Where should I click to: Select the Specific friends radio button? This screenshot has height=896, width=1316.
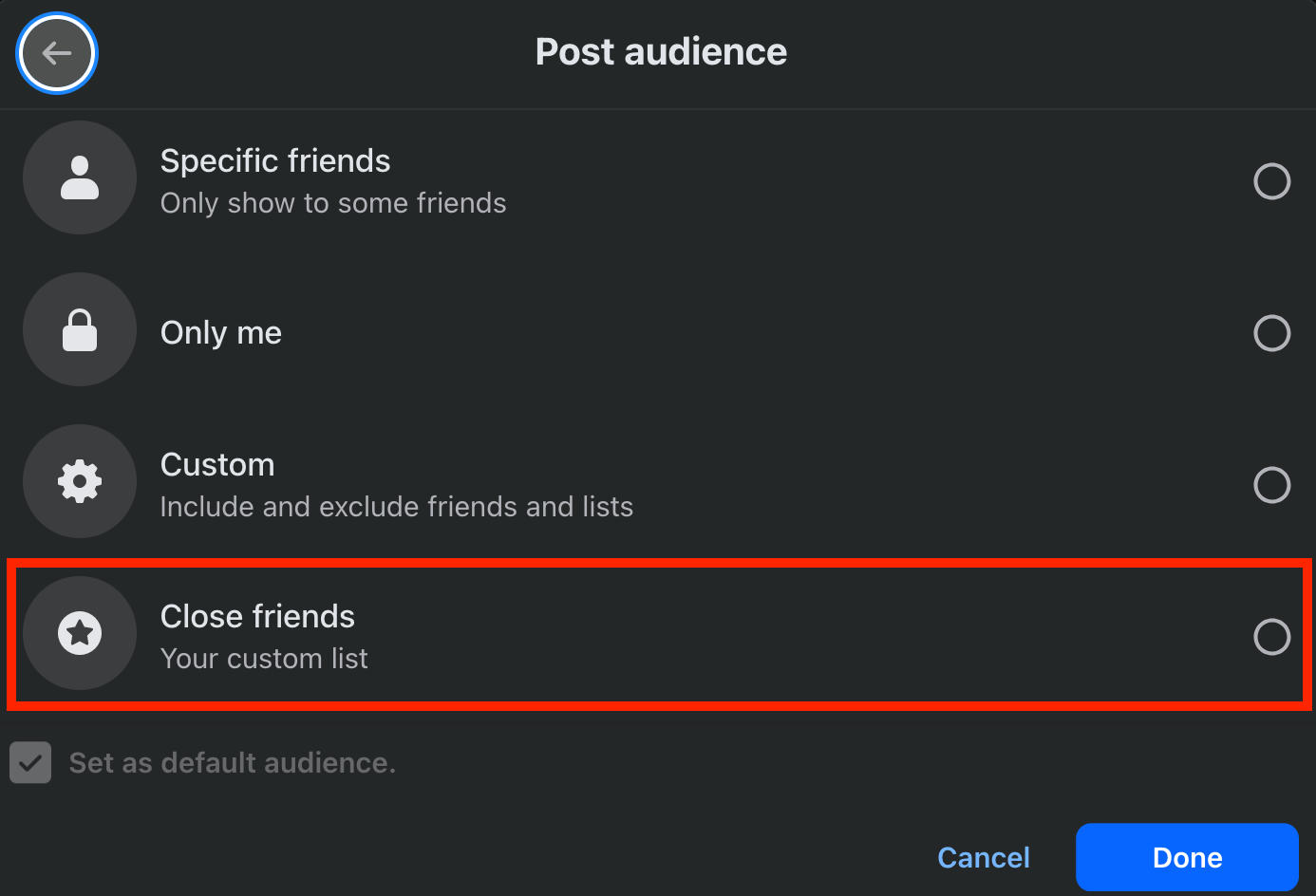tap(1271, 181)
